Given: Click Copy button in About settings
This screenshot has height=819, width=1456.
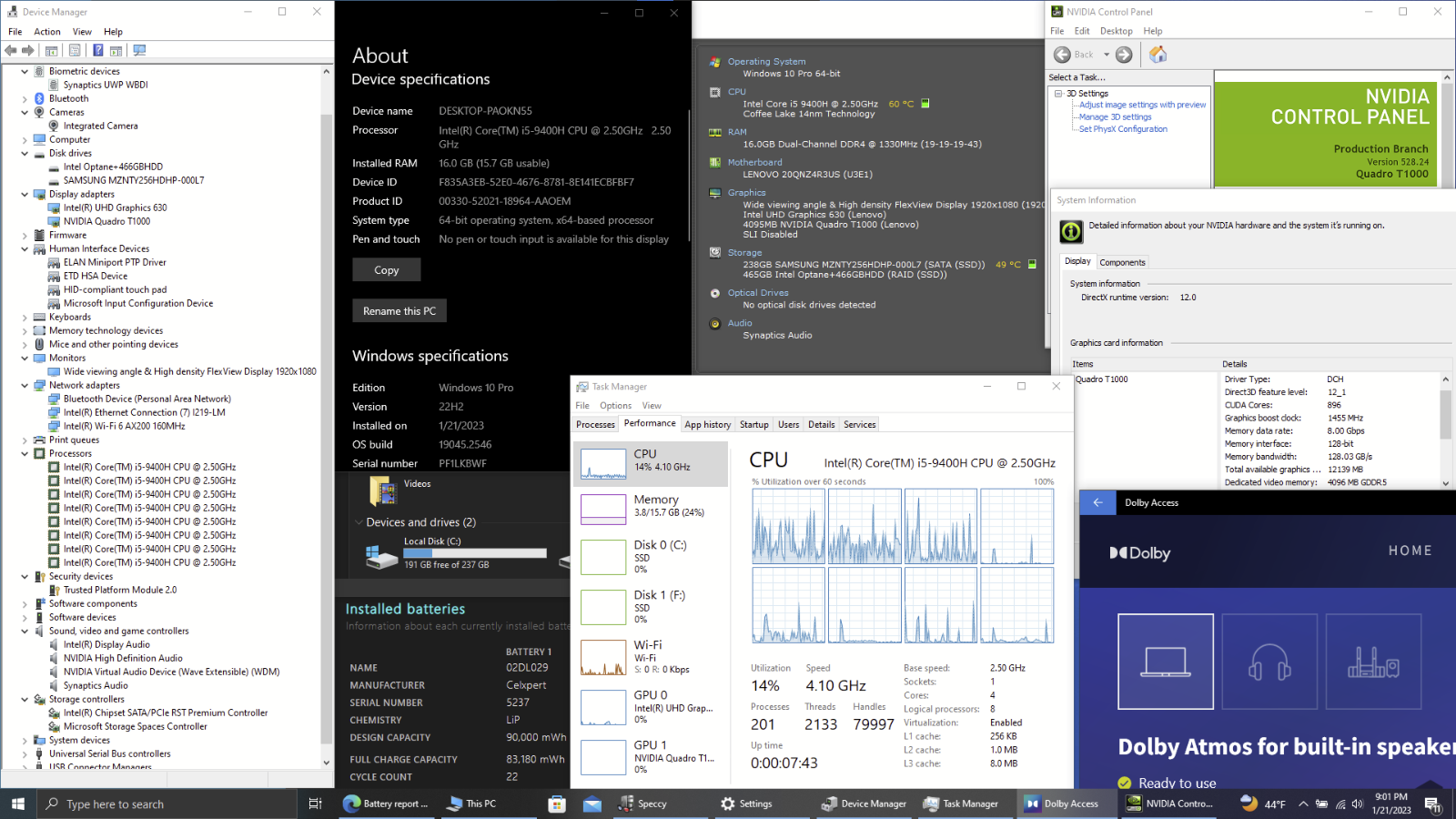Looking at the screenshot, I should [x=387, y=269].
